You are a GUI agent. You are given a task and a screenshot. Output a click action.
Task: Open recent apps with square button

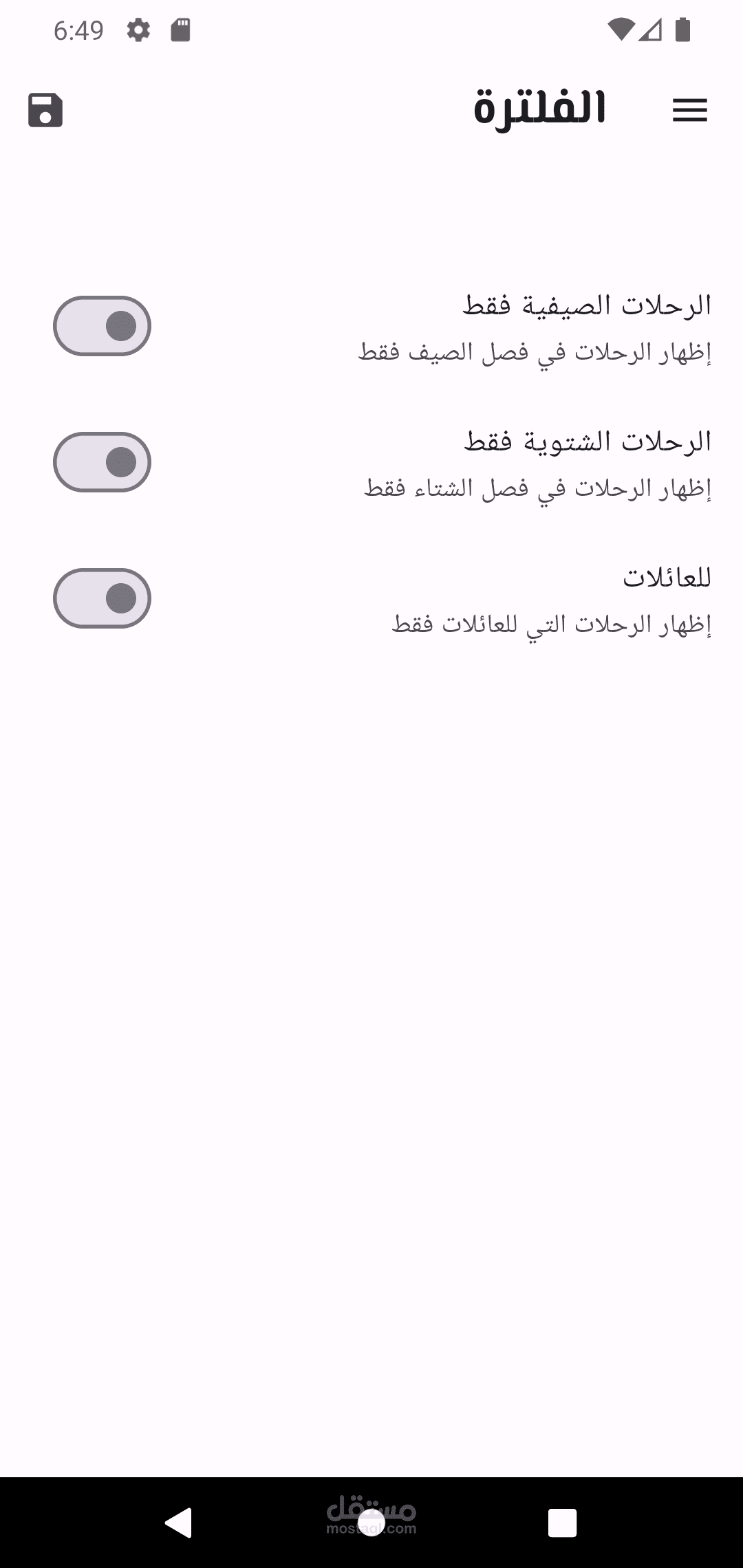point(562,1523)
